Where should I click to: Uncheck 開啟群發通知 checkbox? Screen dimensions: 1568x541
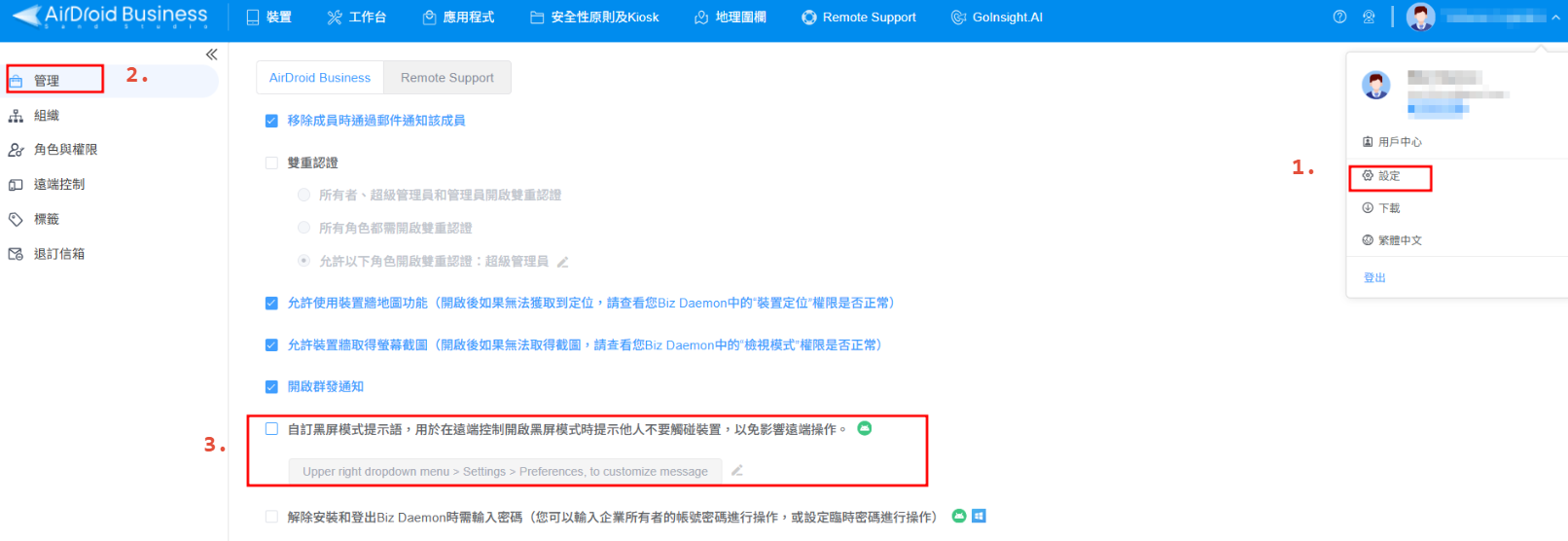pyautogui.click(x=271, y=387)
